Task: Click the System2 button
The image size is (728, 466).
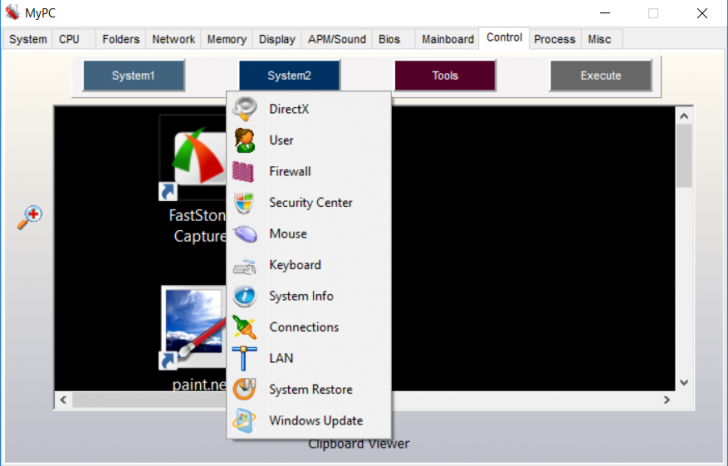Action: pos(289,76)
